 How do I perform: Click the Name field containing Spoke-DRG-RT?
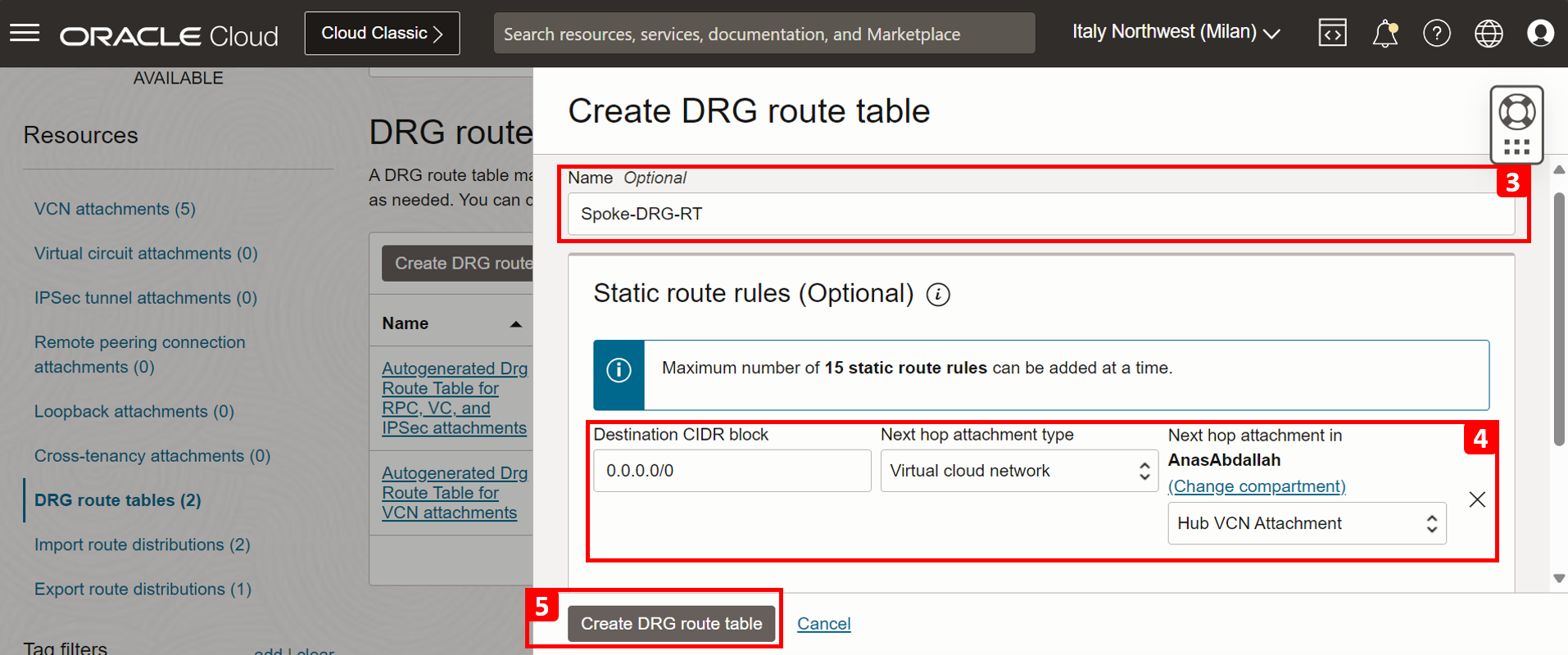pos(1040,215)
